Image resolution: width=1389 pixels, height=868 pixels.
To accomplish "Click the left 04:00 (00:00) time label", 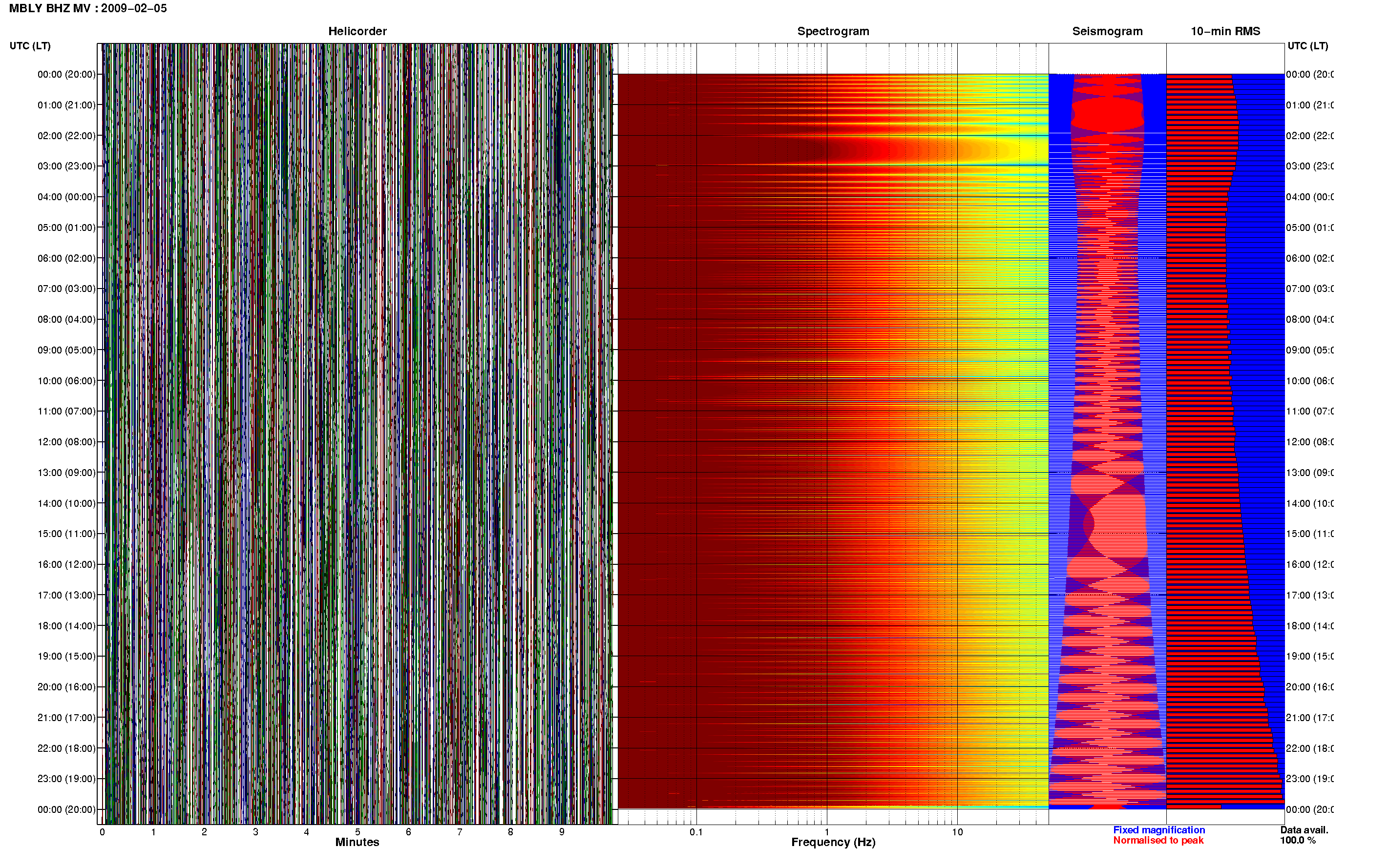I will pos(66,197).
